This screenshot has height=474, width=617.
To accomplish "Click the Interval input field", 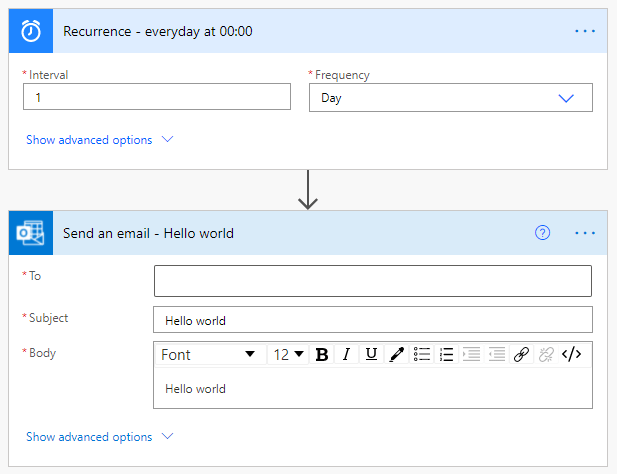I will coord(157,97).
